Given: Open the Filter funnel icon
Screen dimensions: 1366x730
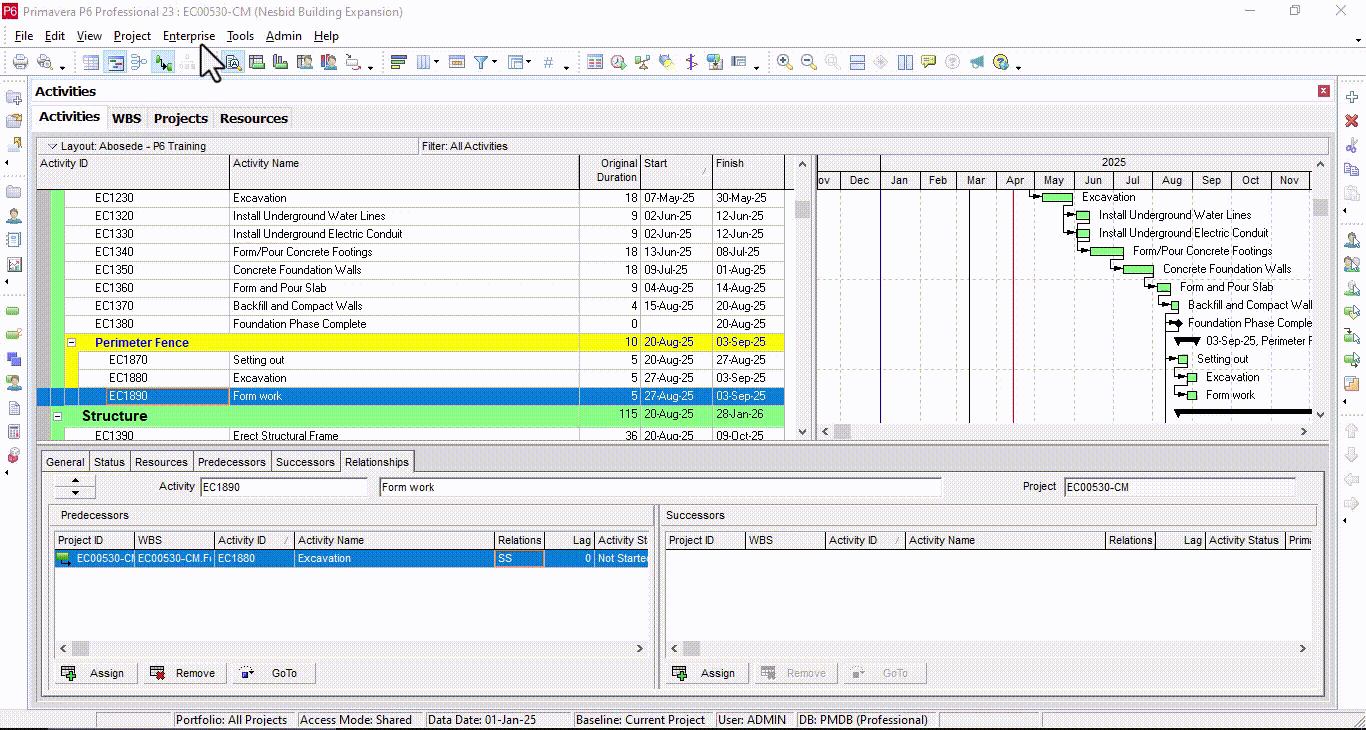Looking at the screenshot, I should [x=481, y=62].
